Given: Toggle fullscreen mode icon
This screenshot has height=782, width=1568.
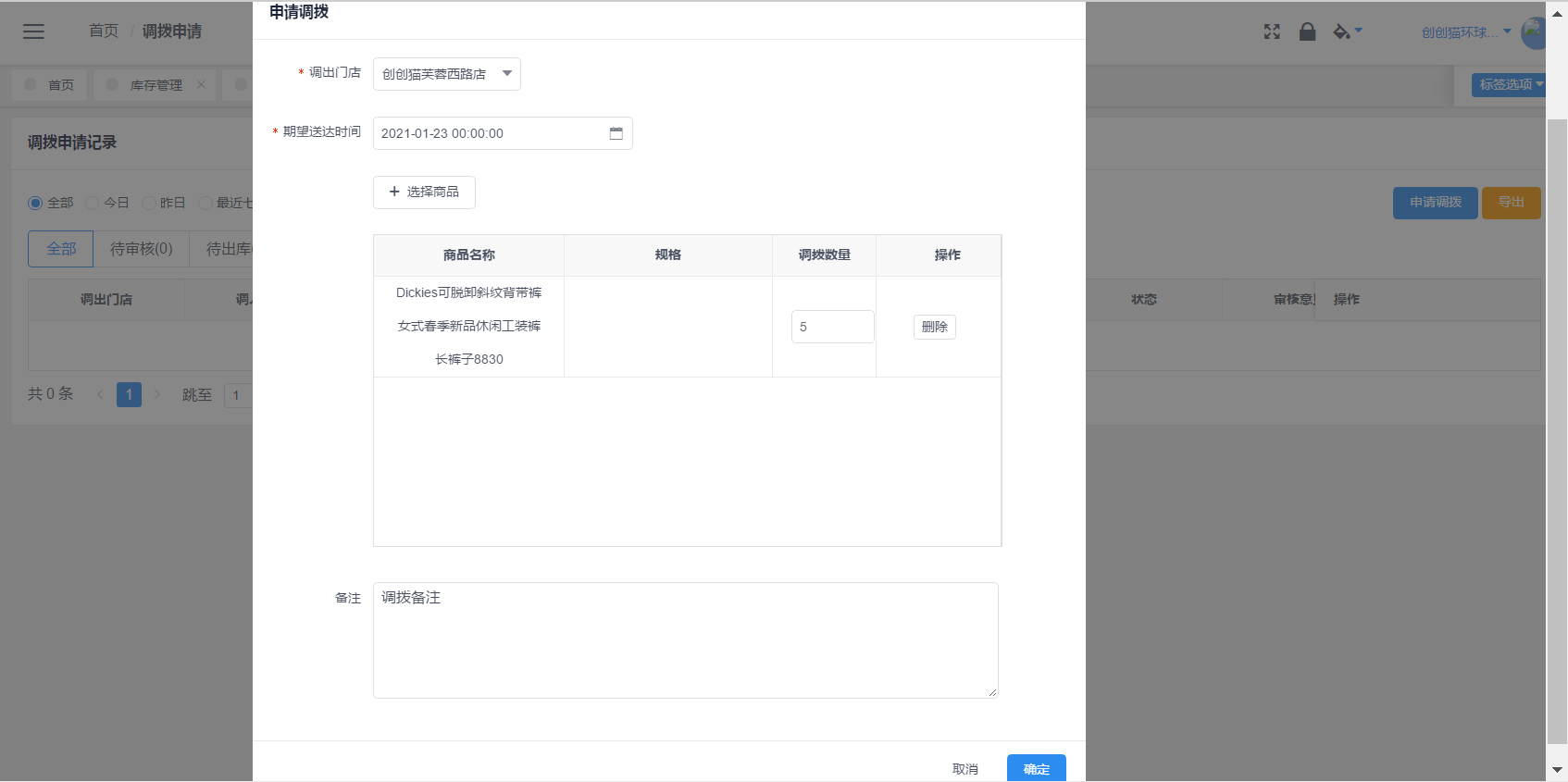Looking at the screenshot, I should coord(1272,31).
